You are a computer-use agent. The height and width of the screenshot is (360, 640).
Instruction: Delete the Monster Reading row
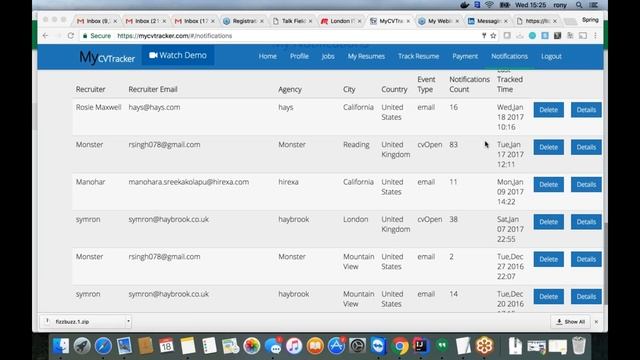(x=549, y=147)
